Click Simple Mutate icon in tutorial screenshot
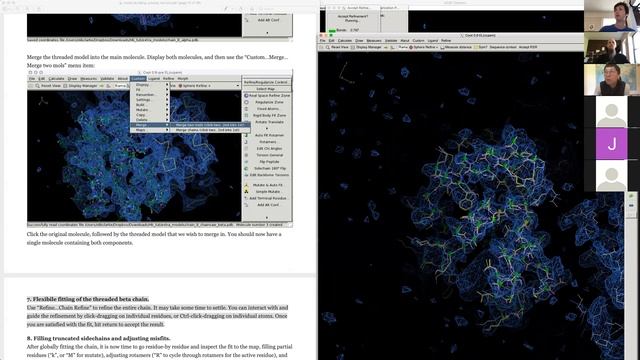Image resolution: width=640 pixels, height=360 pixels. [246, 191]
